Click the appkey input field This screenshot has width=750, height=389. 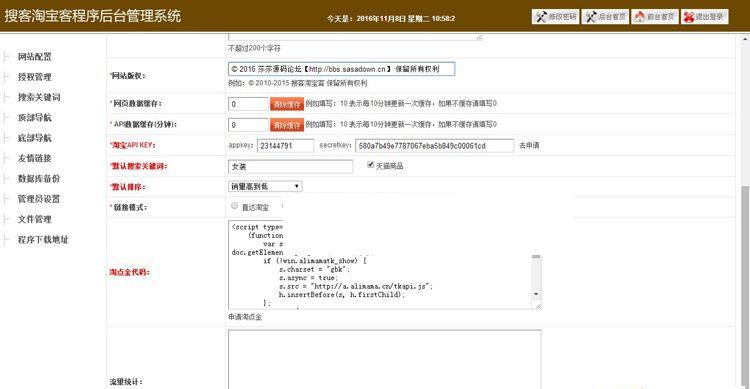click(x=286, y=145)
